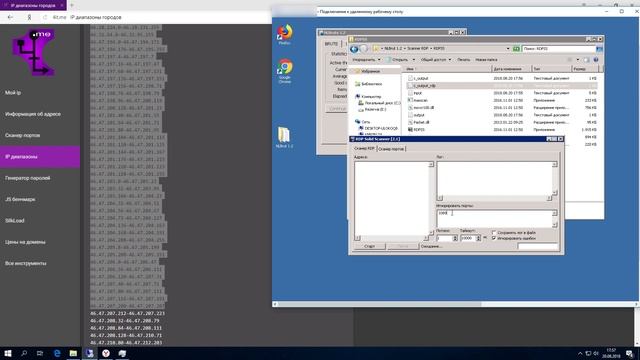
Task: Click 'Печать' in Explorer toolbar
Action: [463, 60]
